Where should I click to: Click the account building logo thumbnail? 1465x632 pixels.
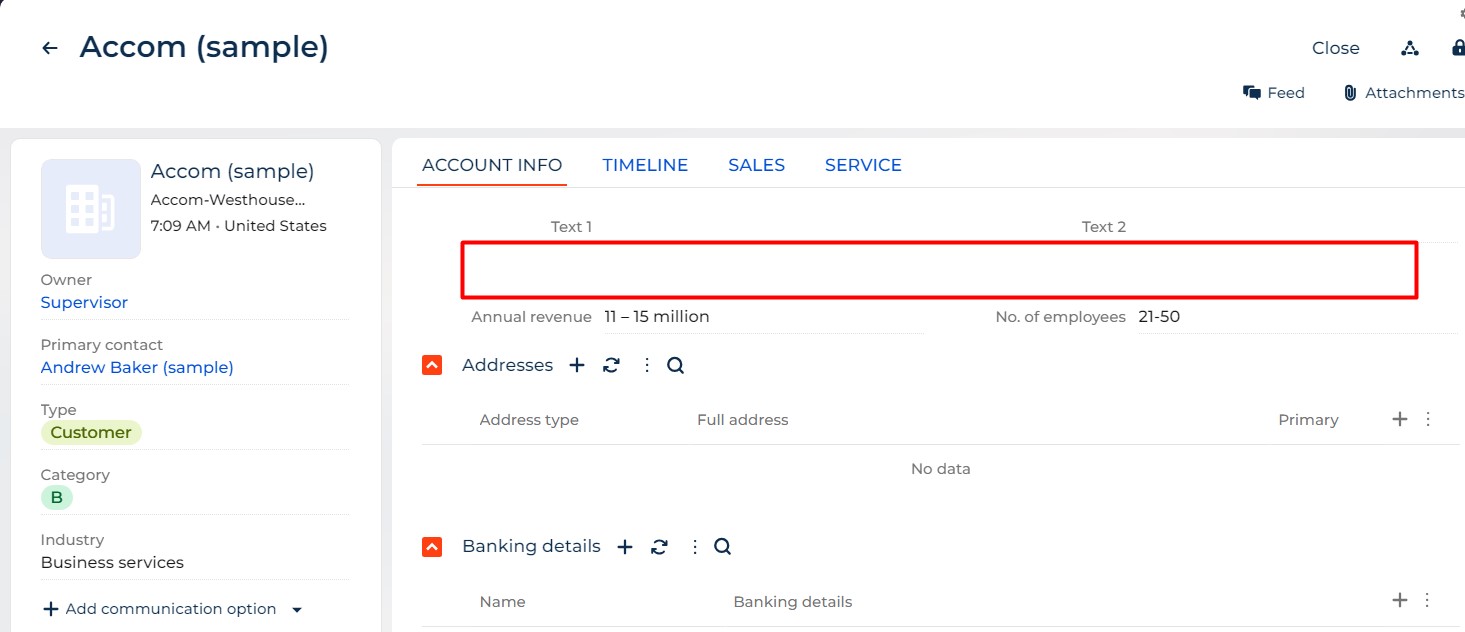(91, 209)
